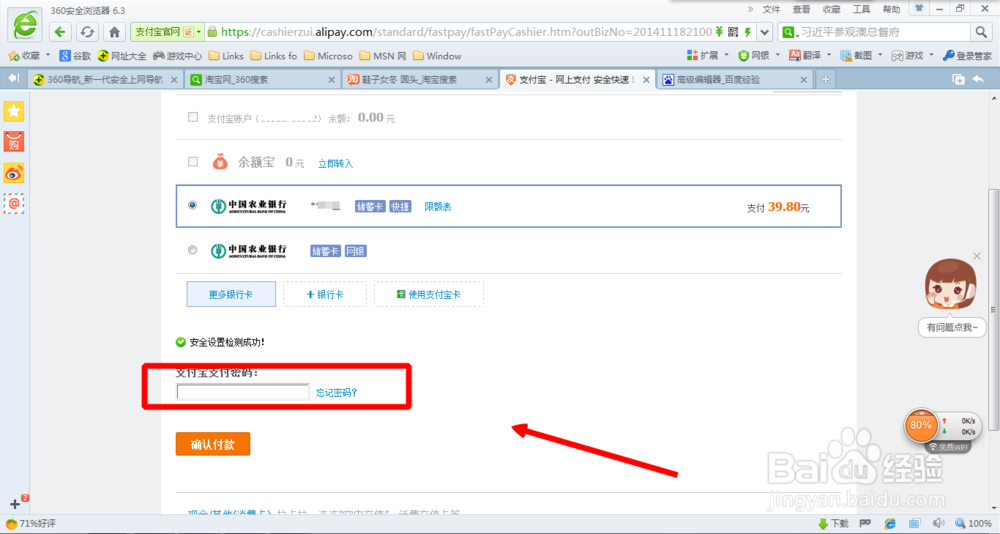
Task: Click the 忘记密码? link
Action: coord(336,392)
